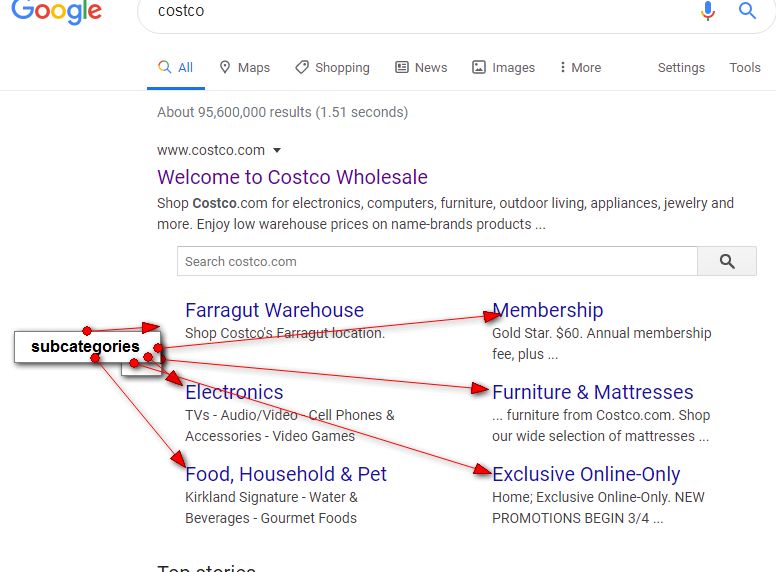Open the Membership sitelink
The image size is (776, 572).
(x=548, y=310)
